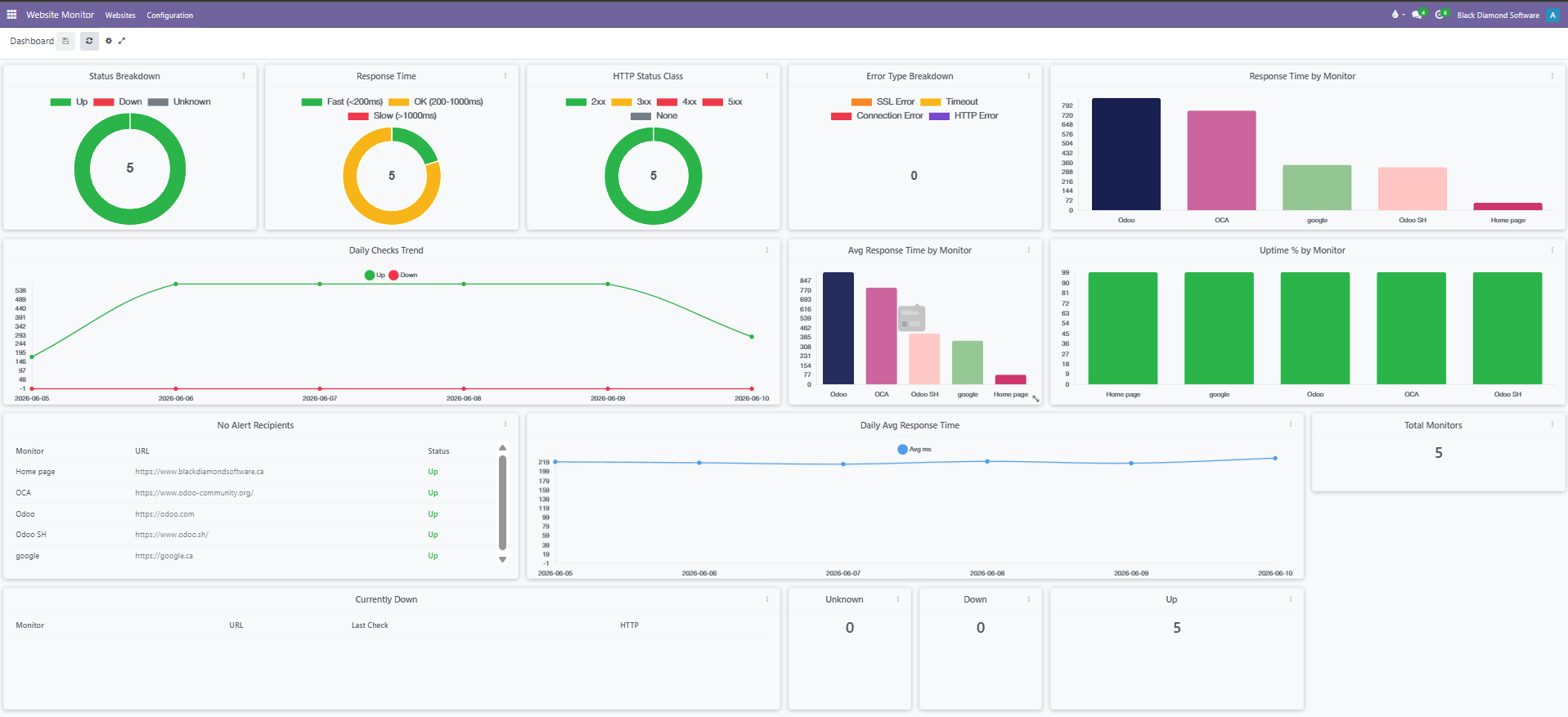The width and height of the screenshot is (1568, 717).
Task: Toggle Timeout legend entry
Action: pyautogui.click(x=950, y=102)
